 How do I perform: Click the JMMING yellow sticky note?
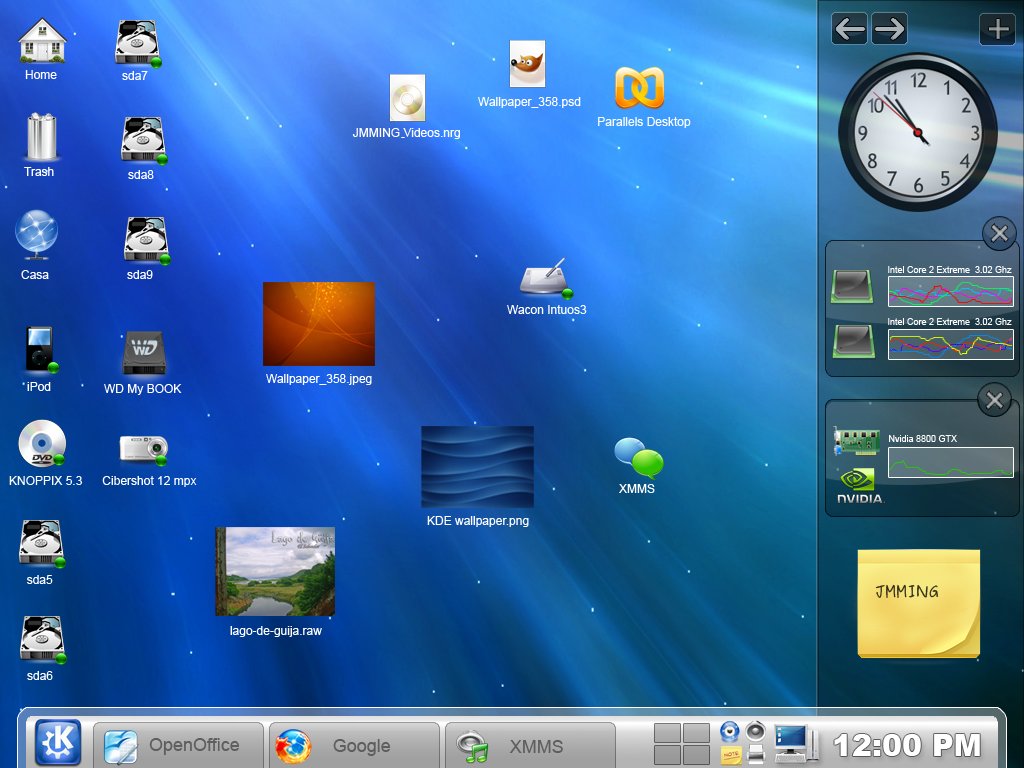pyautogui.click(x=919, y=603)
